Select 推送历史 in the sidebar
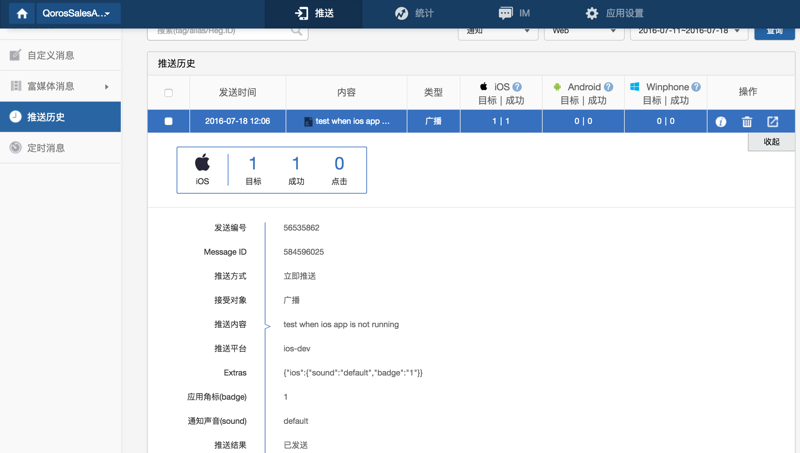The width and height of the screenshot is (800, 453). [x=60, y=117]
